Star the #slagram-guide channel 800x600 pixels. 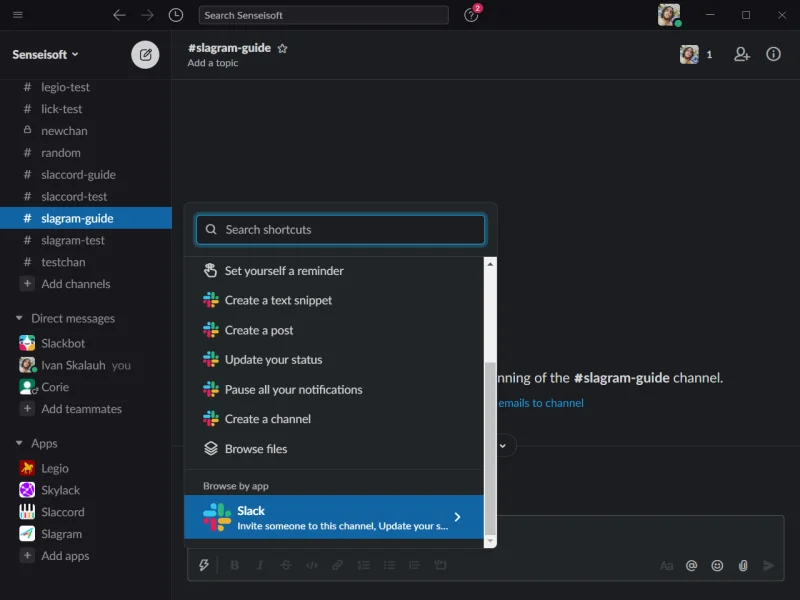[282, 48]
